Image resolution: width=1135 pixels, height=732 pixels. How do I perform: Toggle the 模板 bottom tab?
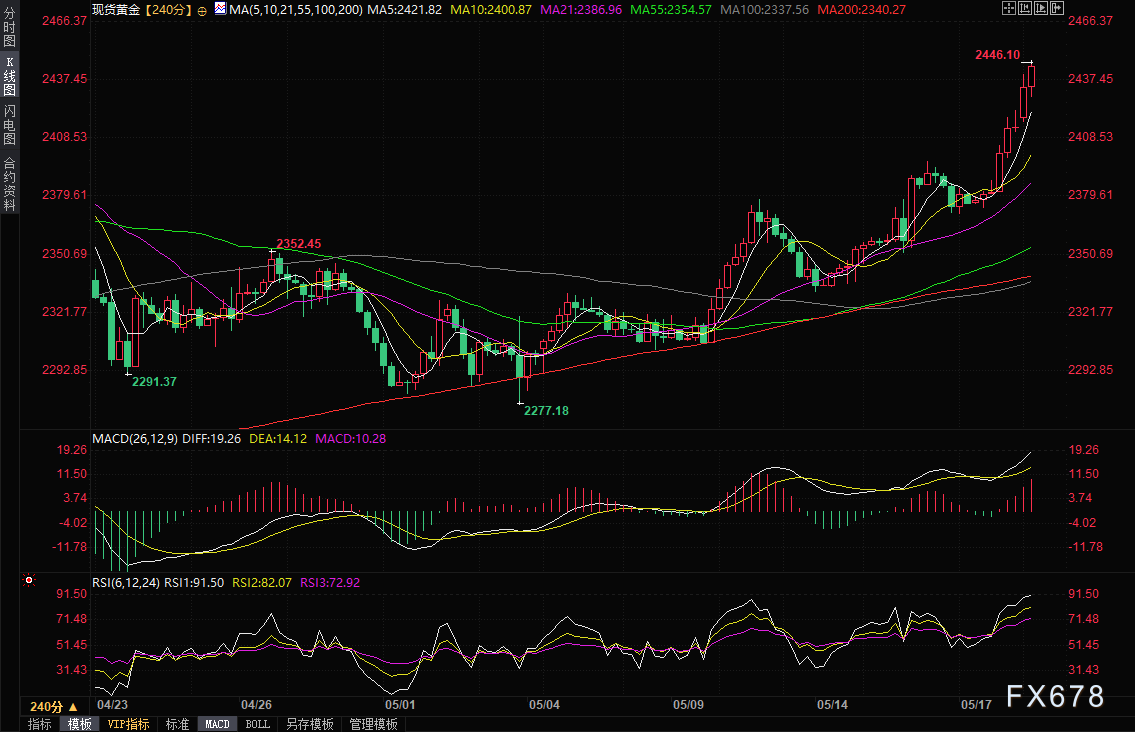(x=79, y=724)
